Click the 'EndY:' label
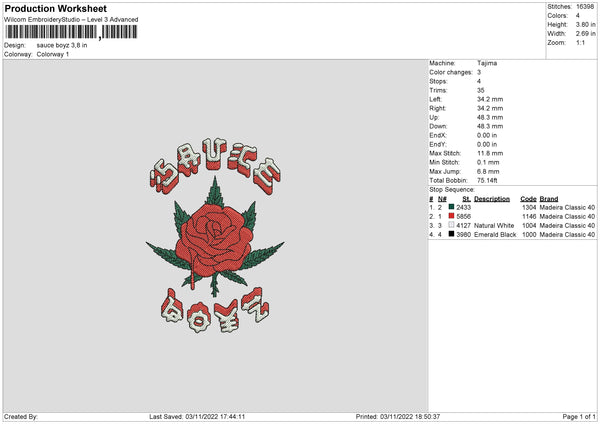This screenshot has width=600, height=424. coord(438,144)
